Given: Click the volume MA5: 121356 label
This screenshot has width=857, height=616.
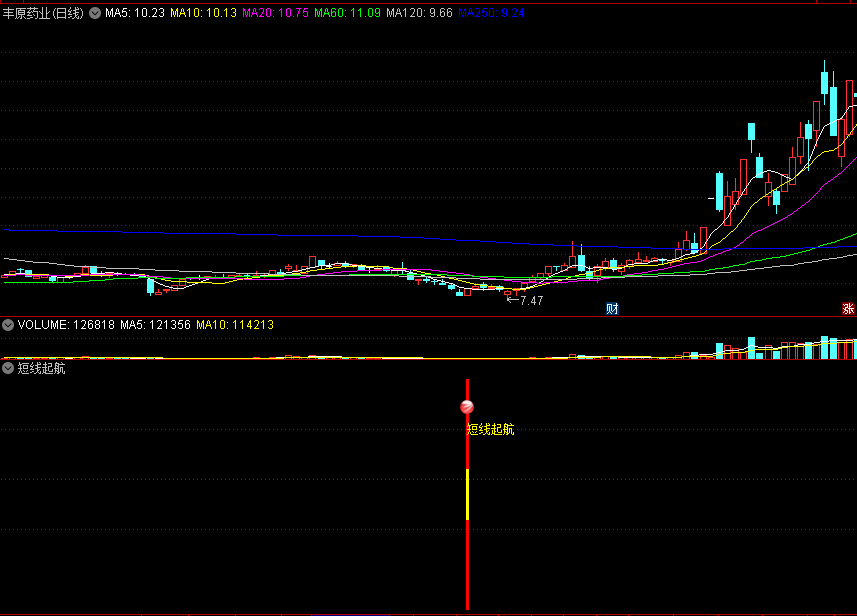Looking at the screenshot, I should (x=155, y=325).
